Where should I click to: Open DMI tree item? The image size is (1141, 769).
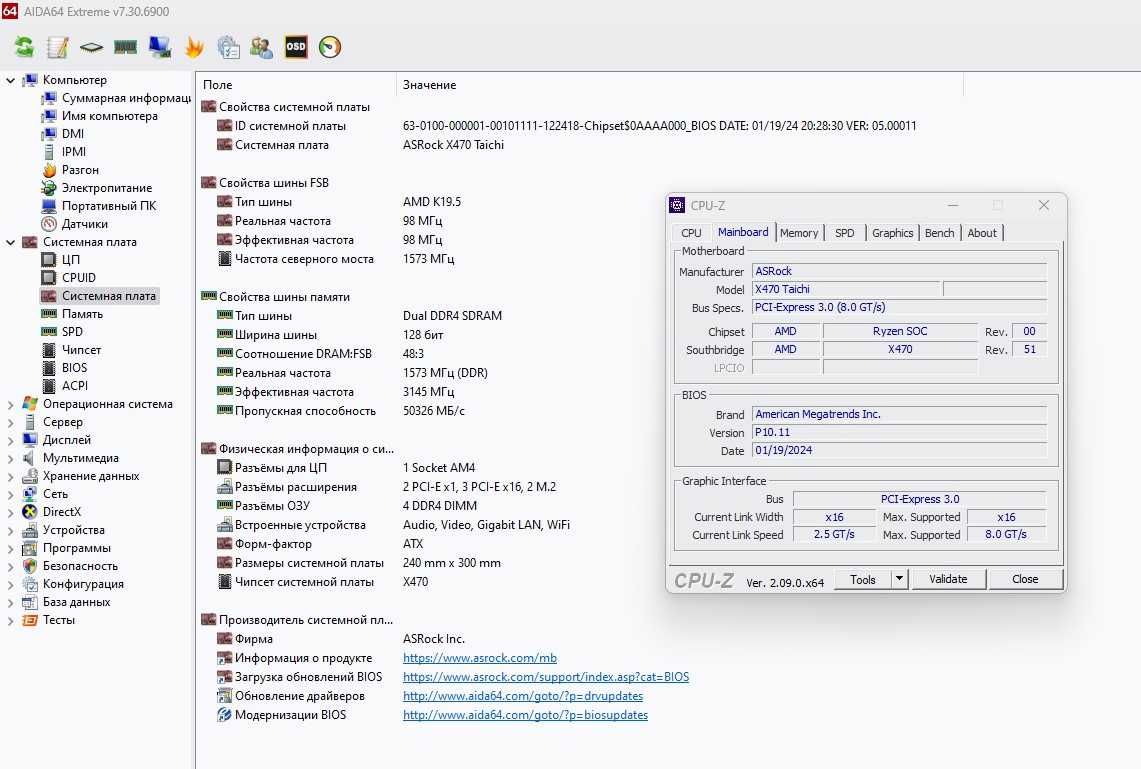pyautogui.click(x=73, y=134)
